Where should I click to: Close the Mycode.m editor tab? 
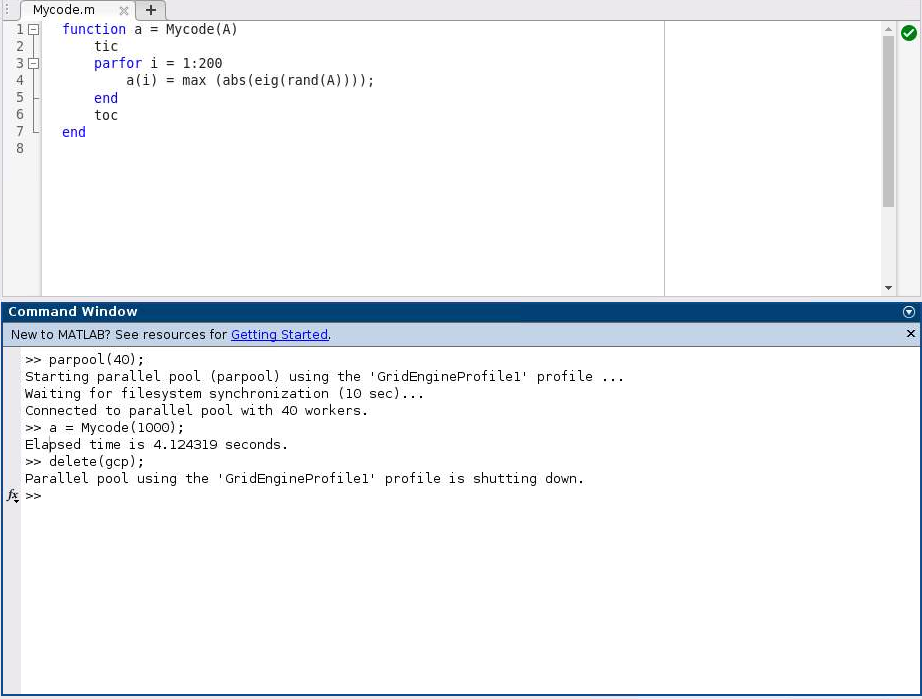[124, 10]
